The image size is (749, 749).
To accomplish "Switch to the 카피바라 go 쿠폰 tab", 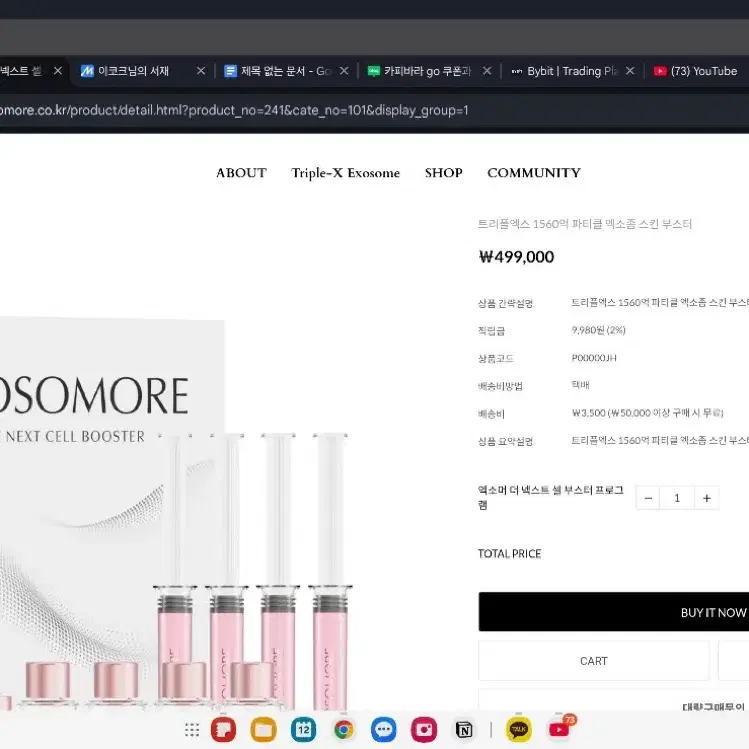I will [420, 71].
